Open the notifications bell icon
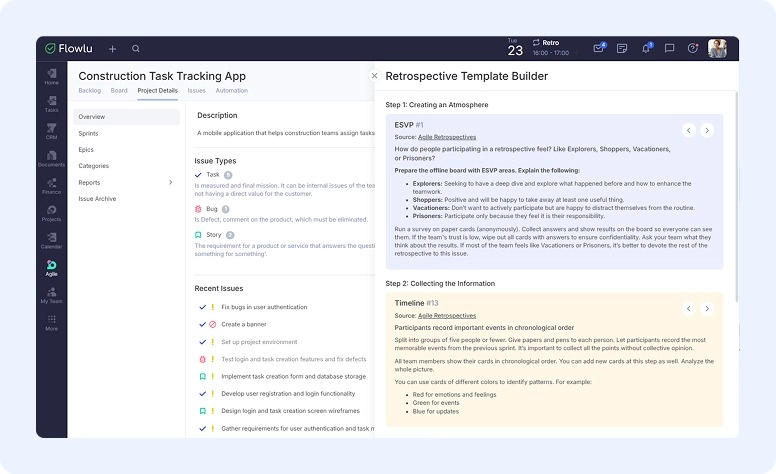 [x=646, y=47]
